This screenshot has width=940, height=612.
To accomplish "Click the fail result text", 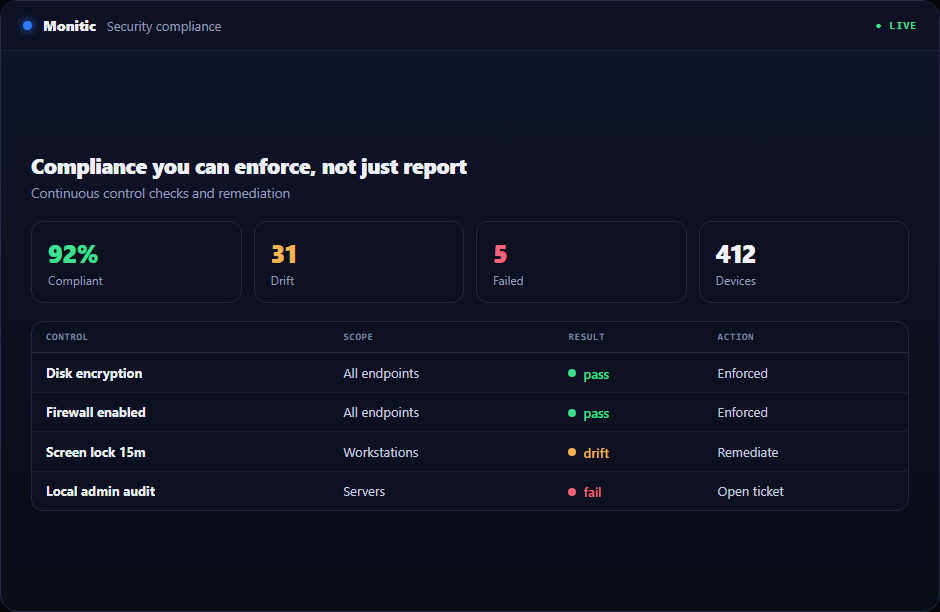I will click(x=592, y=492).
